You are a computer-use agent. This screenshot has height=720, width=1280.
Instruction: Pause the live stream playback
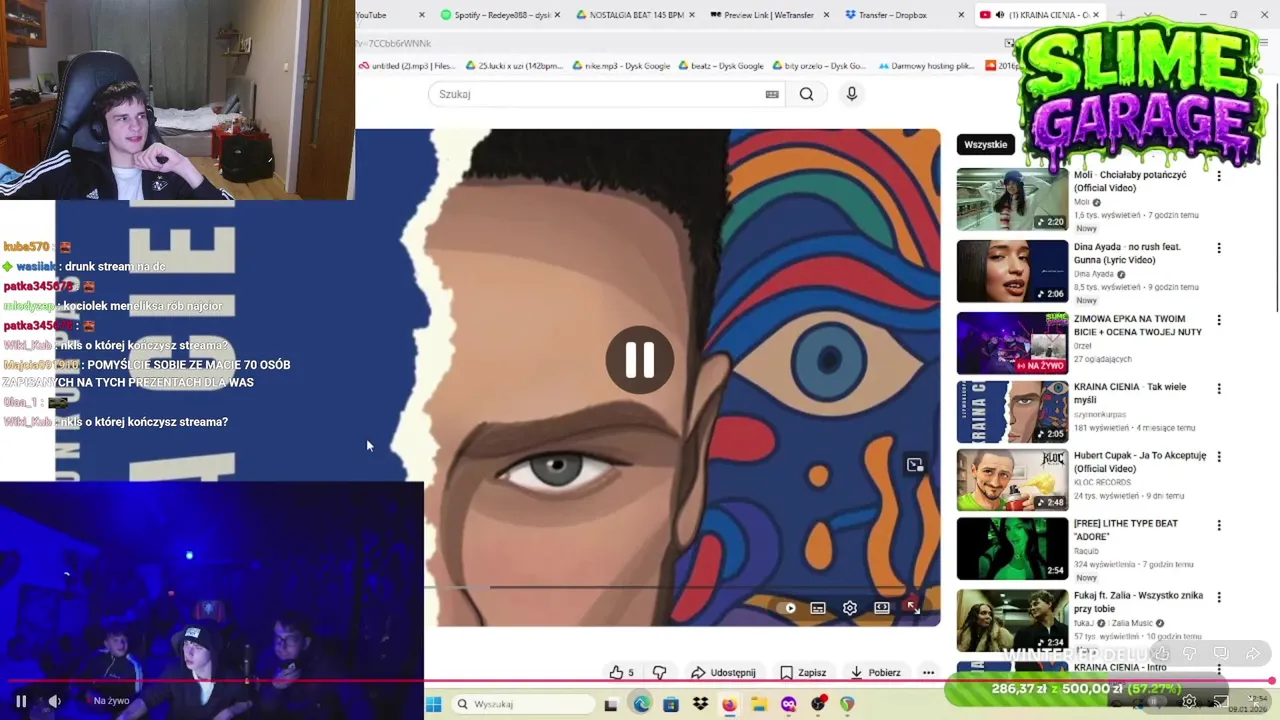pos(20,701)
